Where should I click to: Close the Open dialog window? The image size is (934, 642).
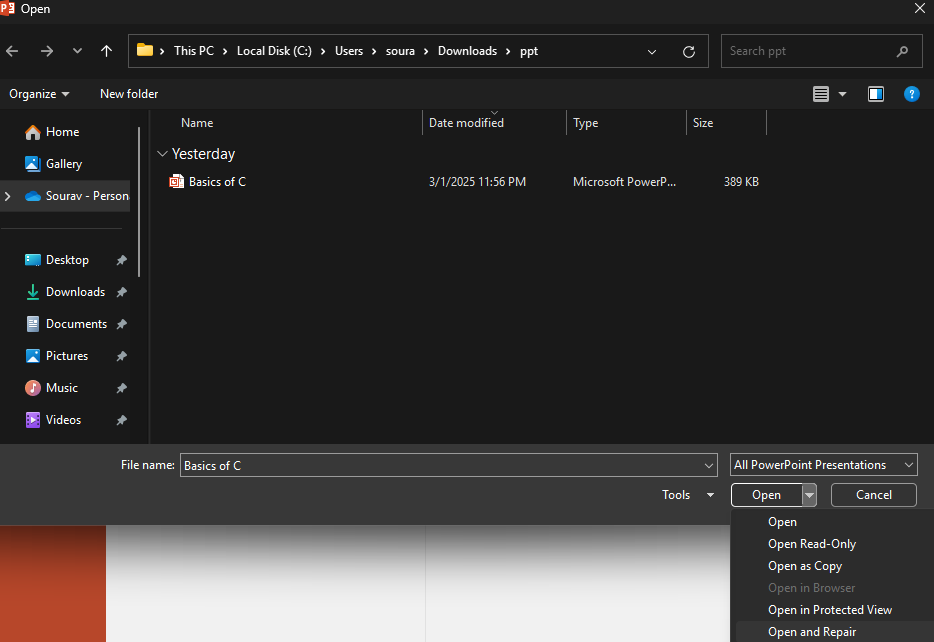tap(920, 8)
